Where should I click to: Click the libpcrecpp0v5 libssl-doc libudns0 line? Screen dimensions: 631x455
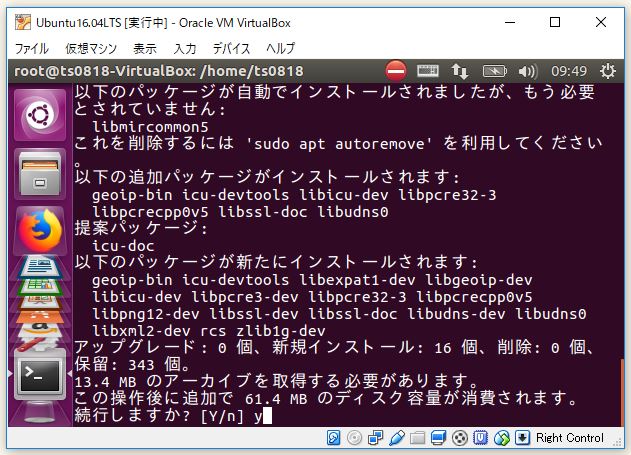tap(240, 212)
